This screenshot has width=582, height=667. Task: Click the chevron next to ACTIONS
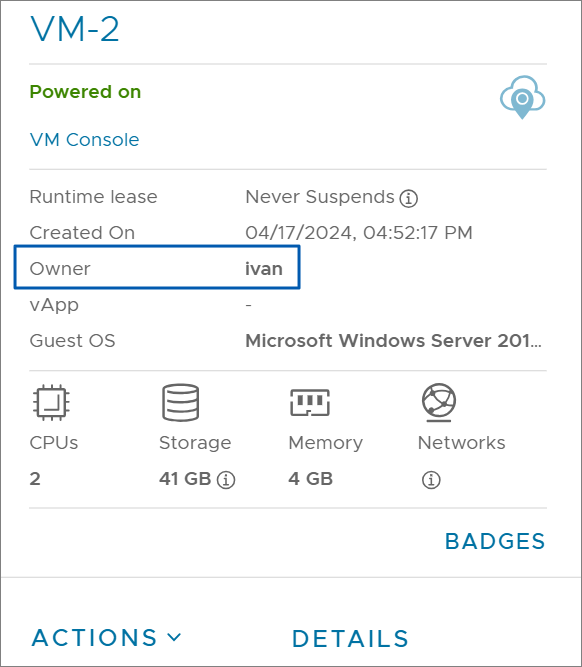174,637
